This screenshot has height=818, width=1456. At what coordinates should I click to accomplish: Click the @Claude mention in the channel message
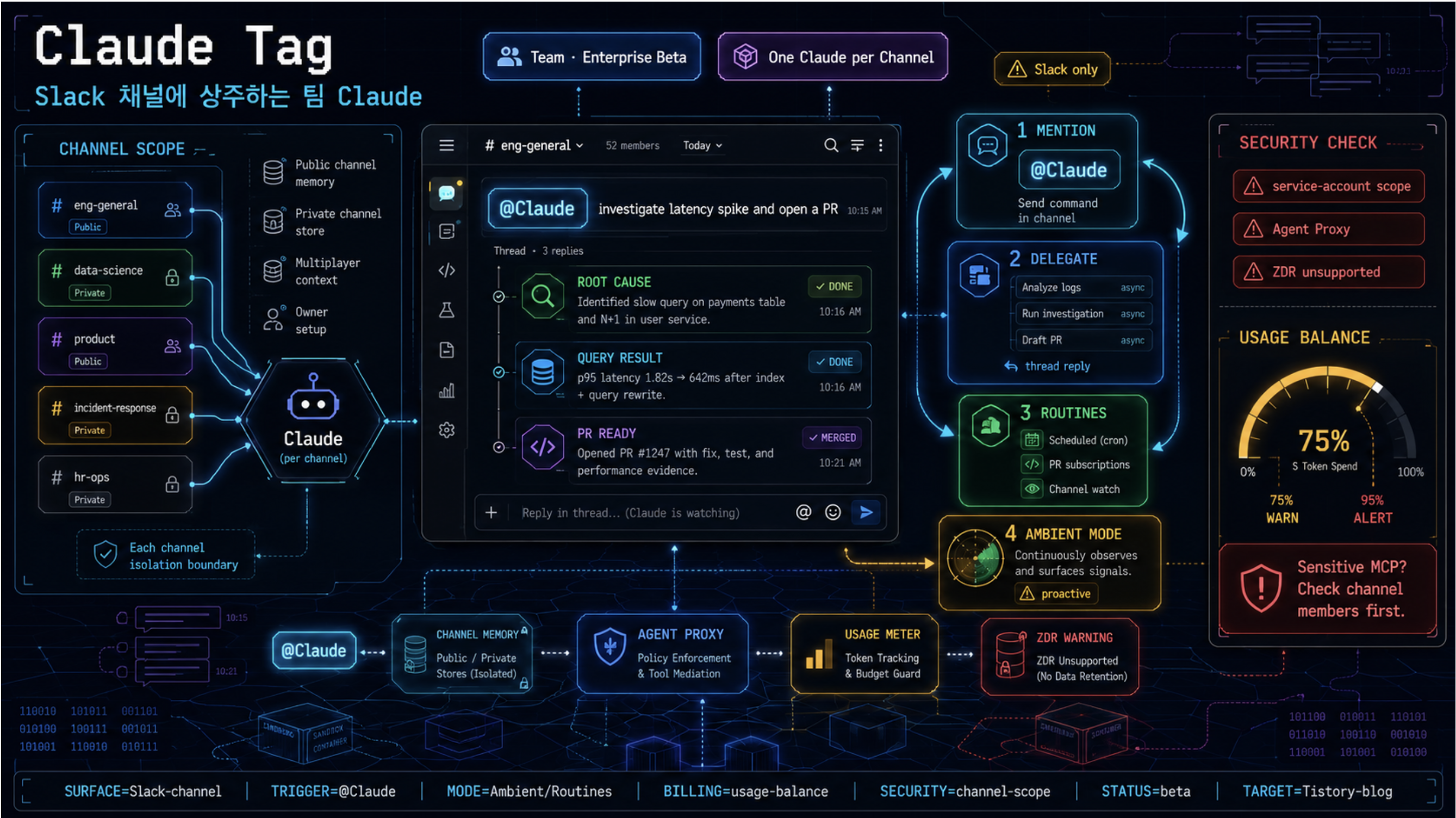coord(537,209)
